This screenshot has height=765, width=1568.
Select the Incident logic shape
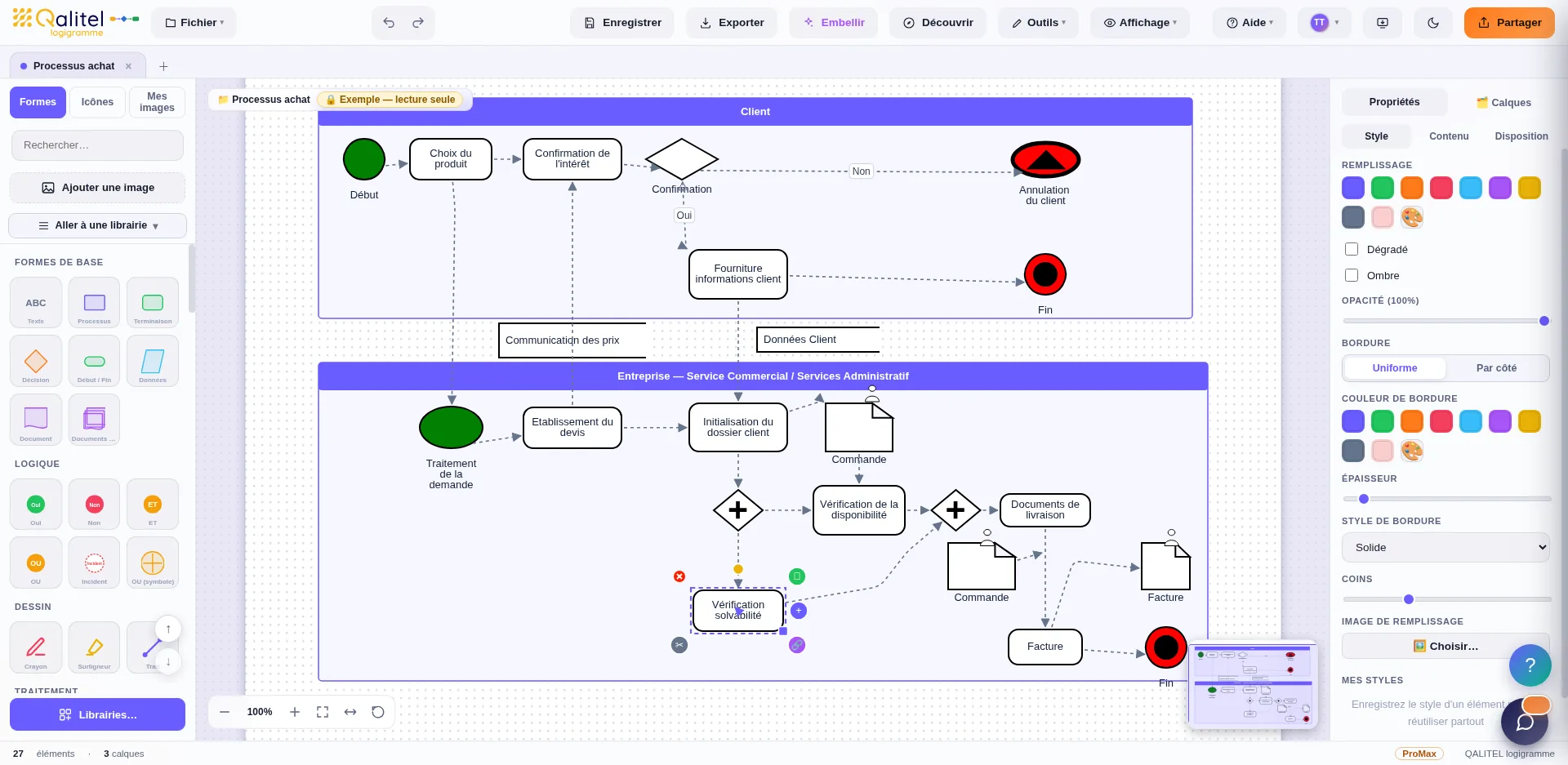[x=94, y=563]
